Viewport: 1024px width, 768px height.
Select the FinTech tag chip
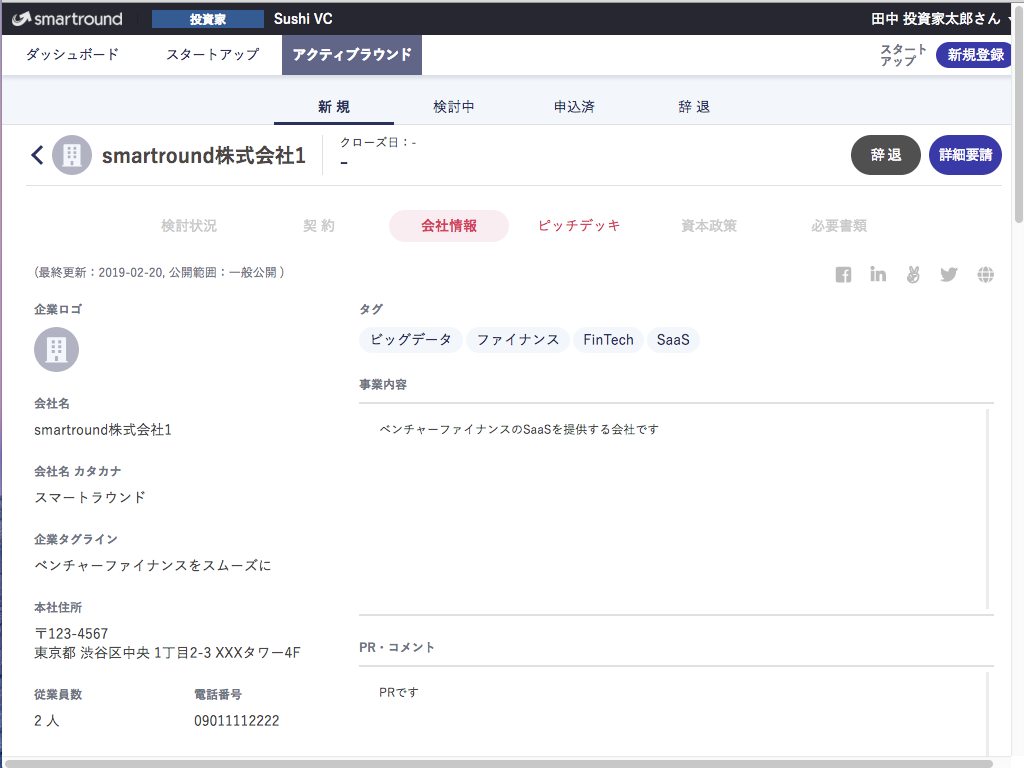pos(608,340)
